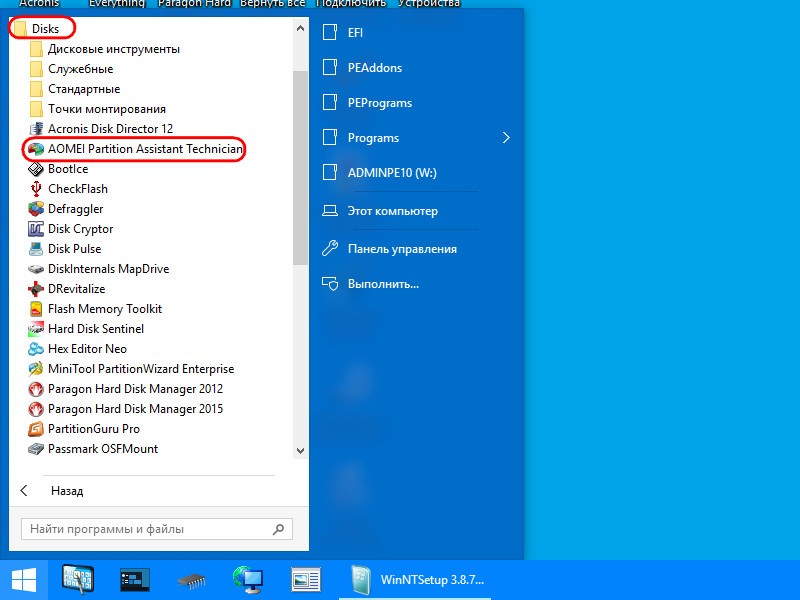
Task: Expand the Programs submenu arrow
Action: [x=506, y=138]
